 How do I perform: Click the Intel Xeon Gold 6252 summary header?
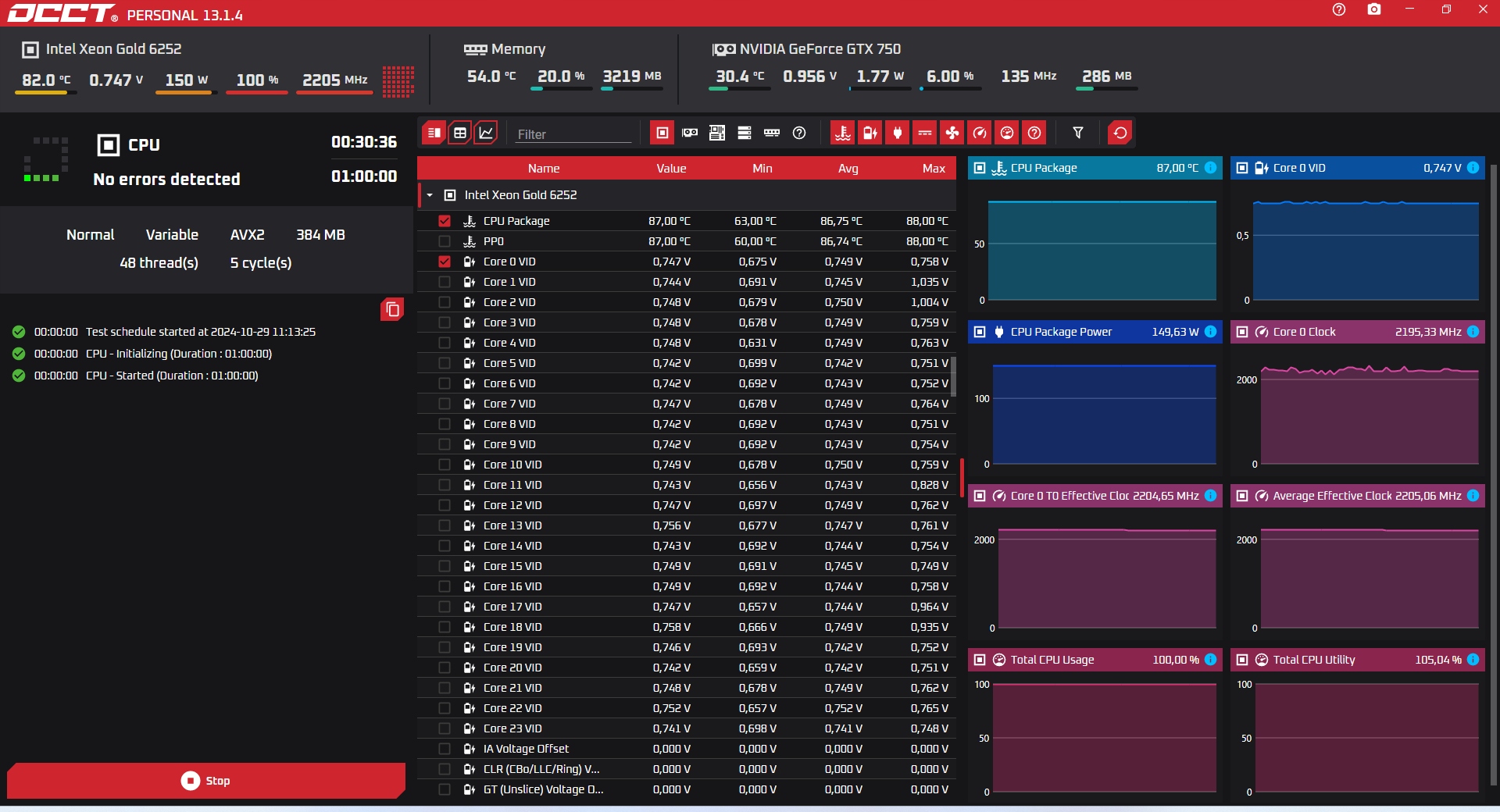coord(102,49)
